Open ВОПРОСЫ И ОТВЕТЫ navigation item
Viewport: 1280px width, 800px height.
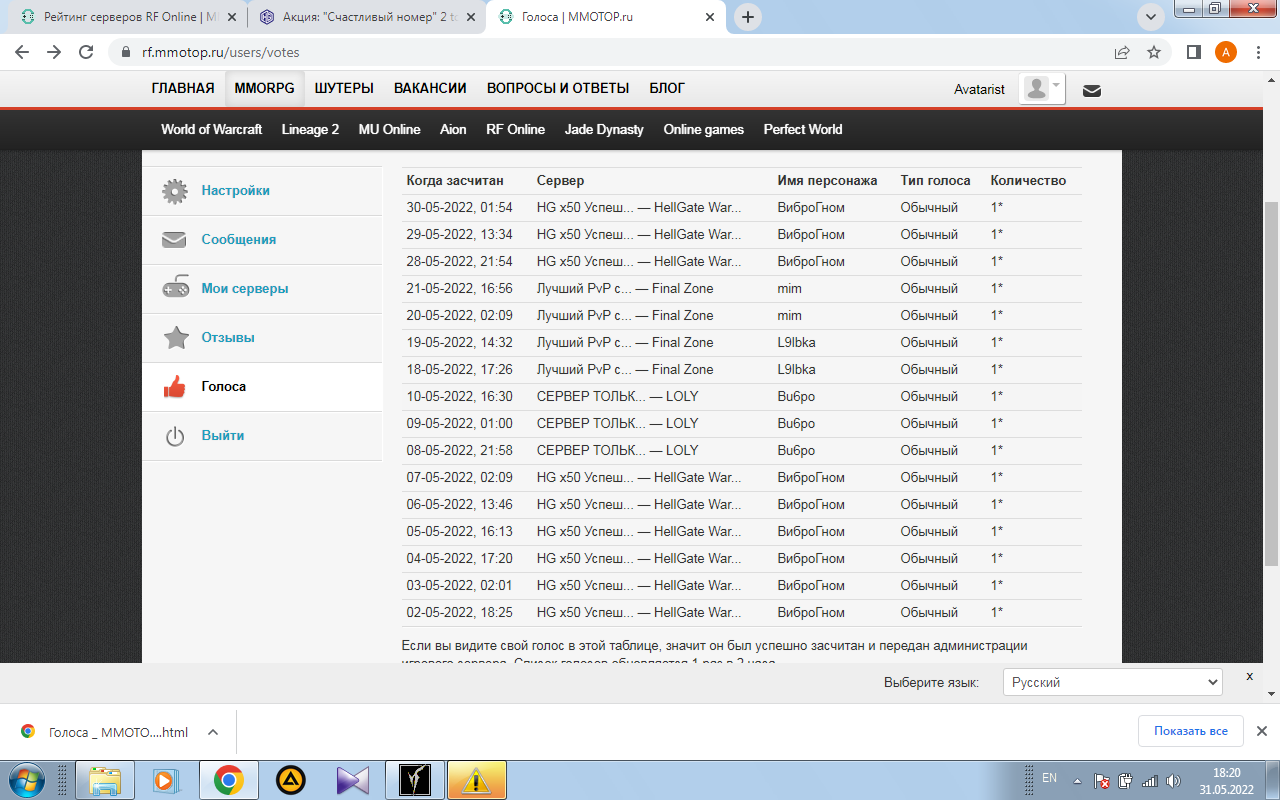(x=558, y=88)
